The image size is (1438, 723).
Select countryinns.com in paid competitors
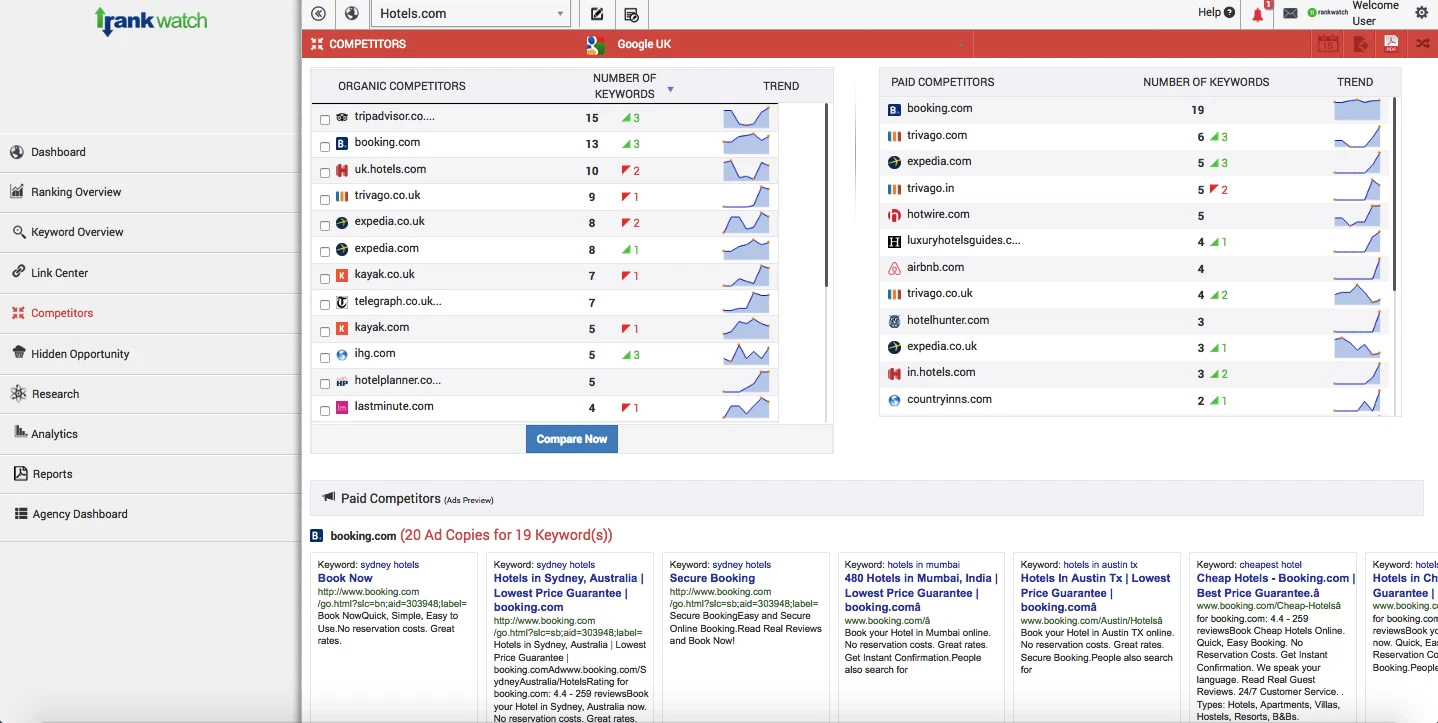click(949, 399)
